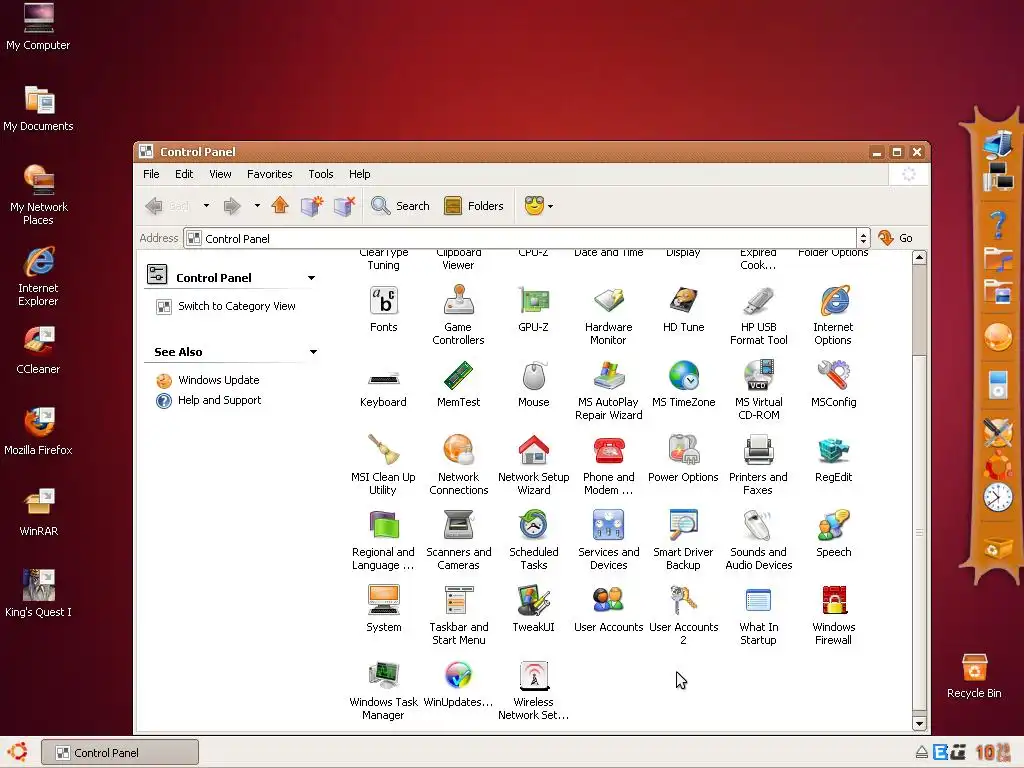Open Windows Firewall icon
Image resolution: width=1024 pixels, height=768 pixels.
833,615
